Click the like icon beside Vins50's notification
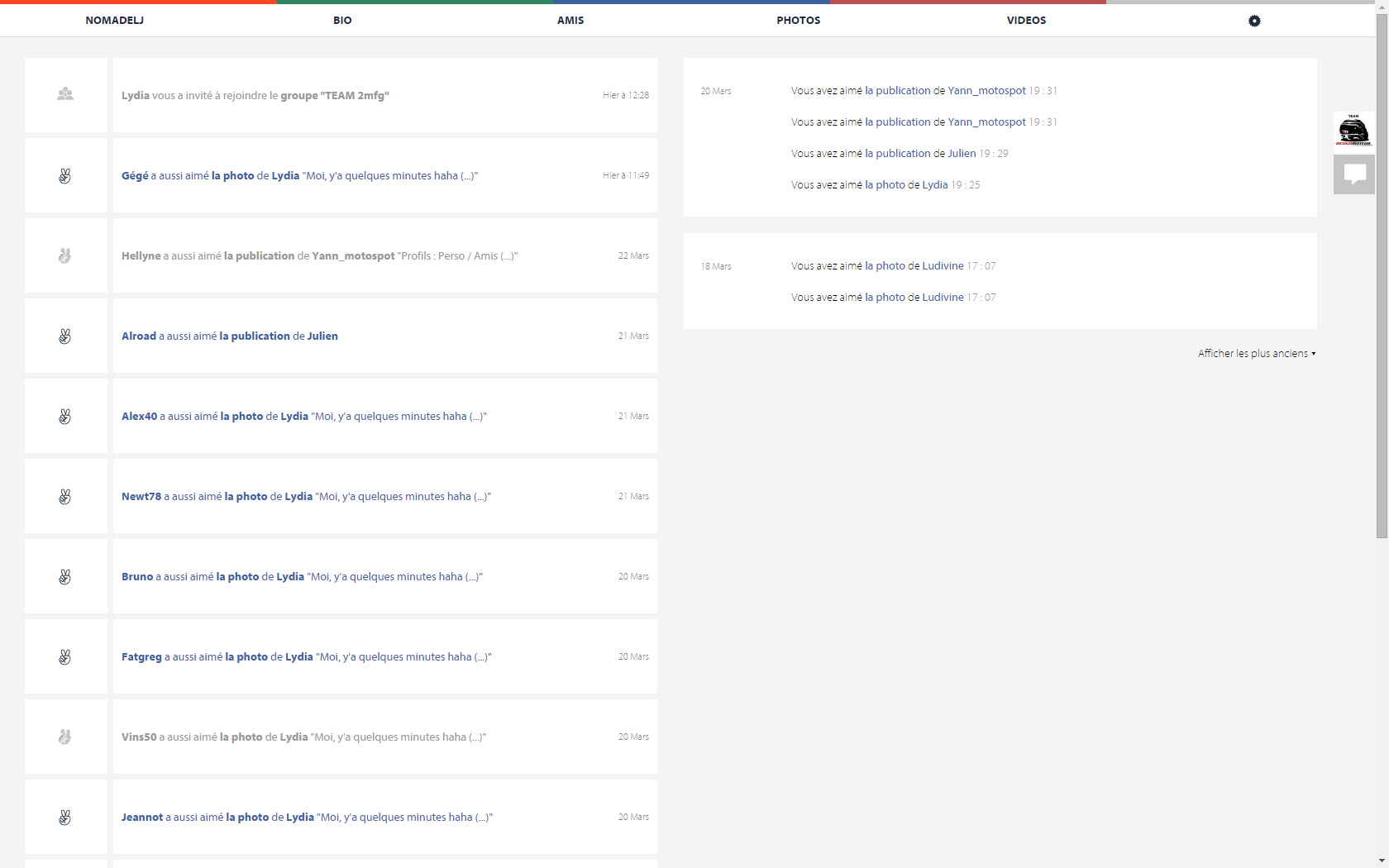 coord(65,737)
